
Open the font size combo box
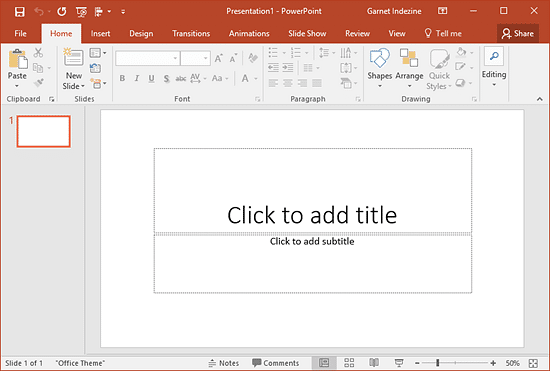[x=196, y=58]
